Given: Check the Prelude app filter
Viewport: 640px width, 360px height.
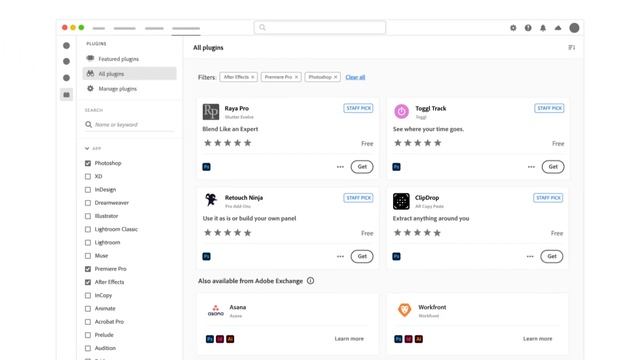Looking at the screenshot, I should coord(88,335).
